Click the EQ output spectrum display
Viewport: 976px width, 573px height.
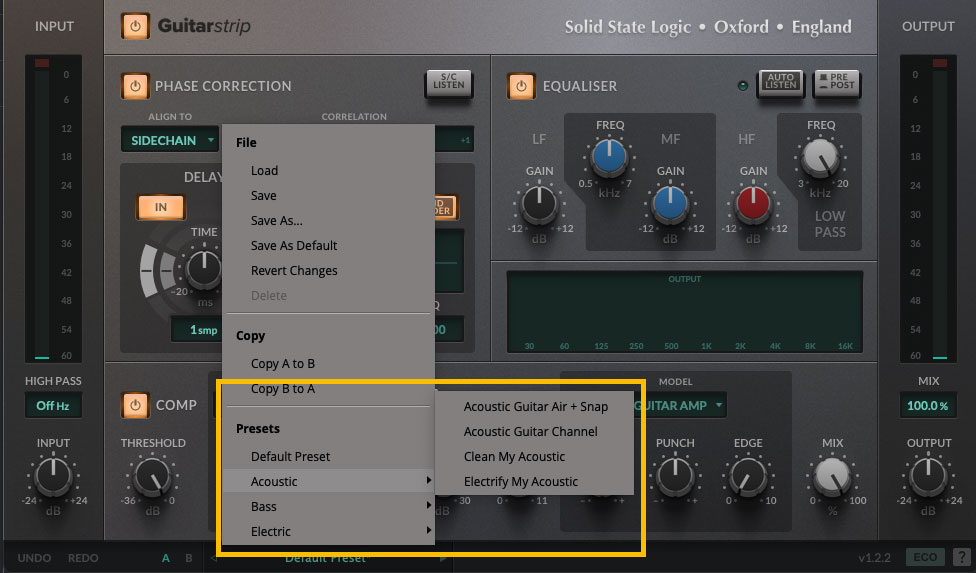point(685,312)
